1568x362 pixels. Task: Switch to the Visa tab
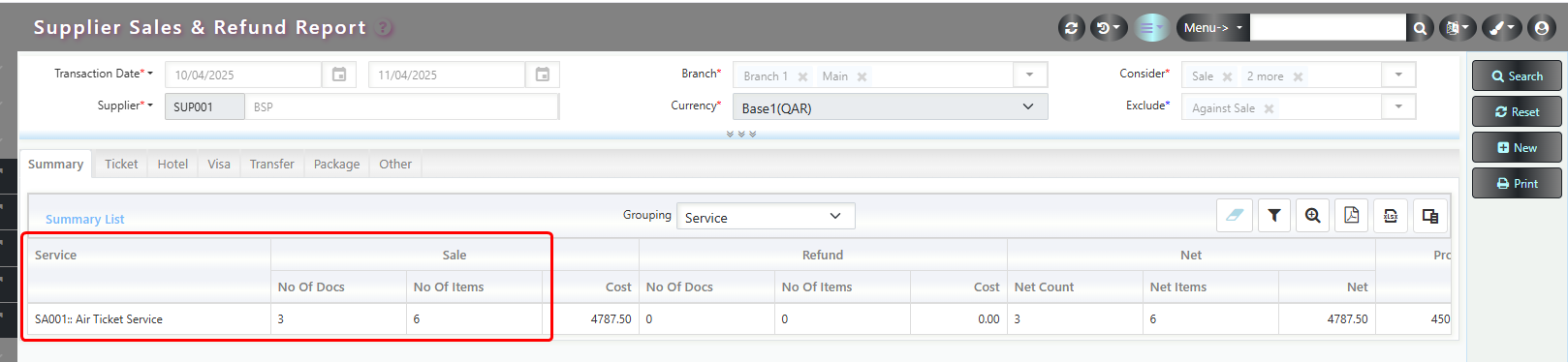(219, 165)
